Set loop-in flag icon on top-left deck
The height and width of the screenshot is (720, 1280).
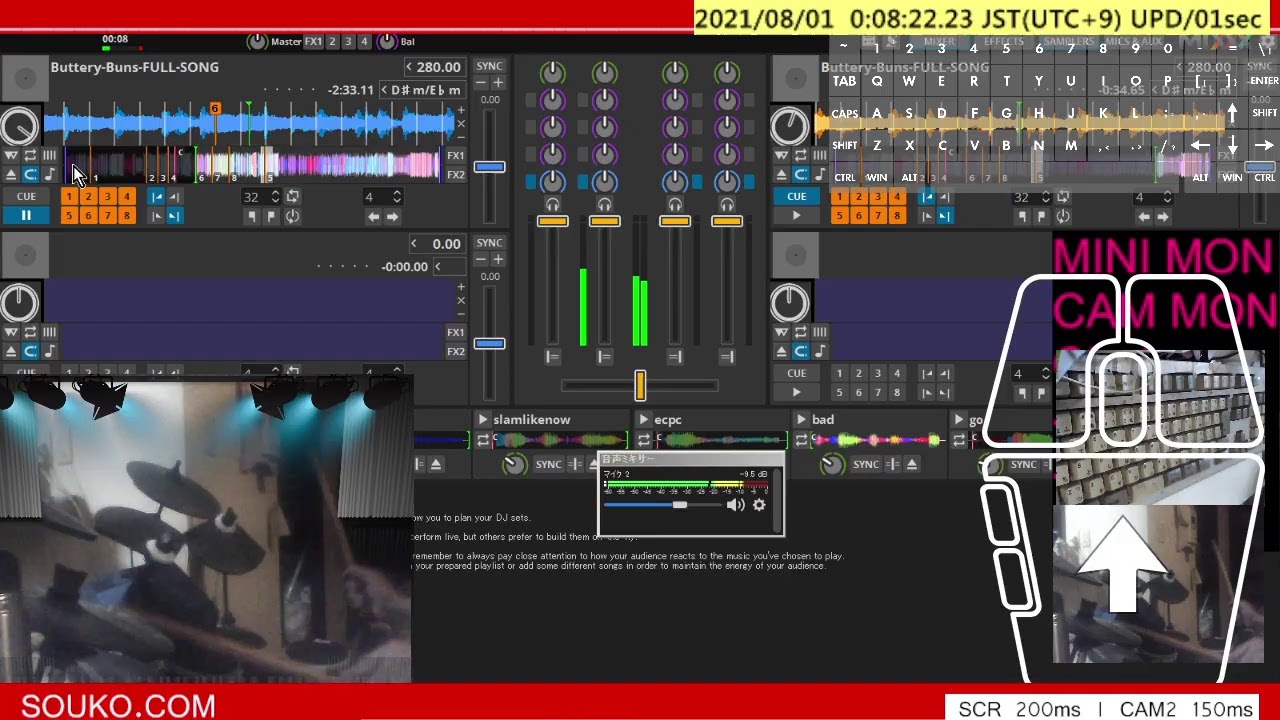[x=252, y=216]
